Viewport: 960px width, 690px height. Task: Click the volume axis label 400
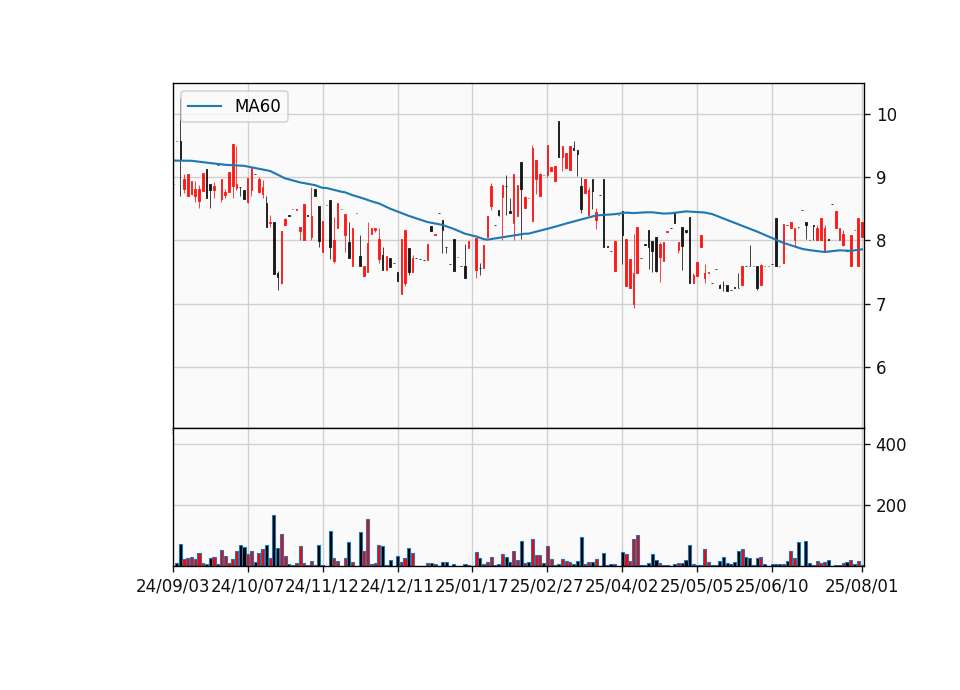891,444
